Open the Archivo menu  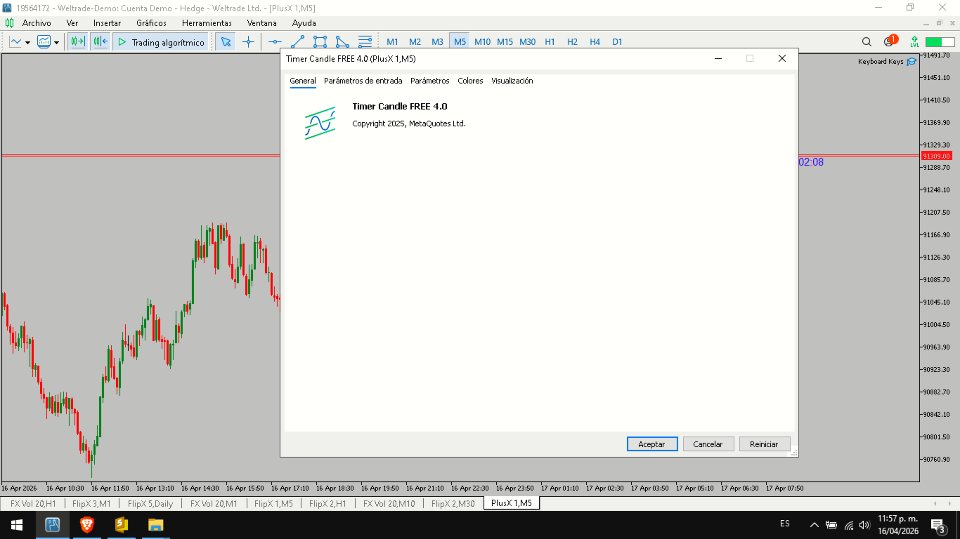coord(37,23)
